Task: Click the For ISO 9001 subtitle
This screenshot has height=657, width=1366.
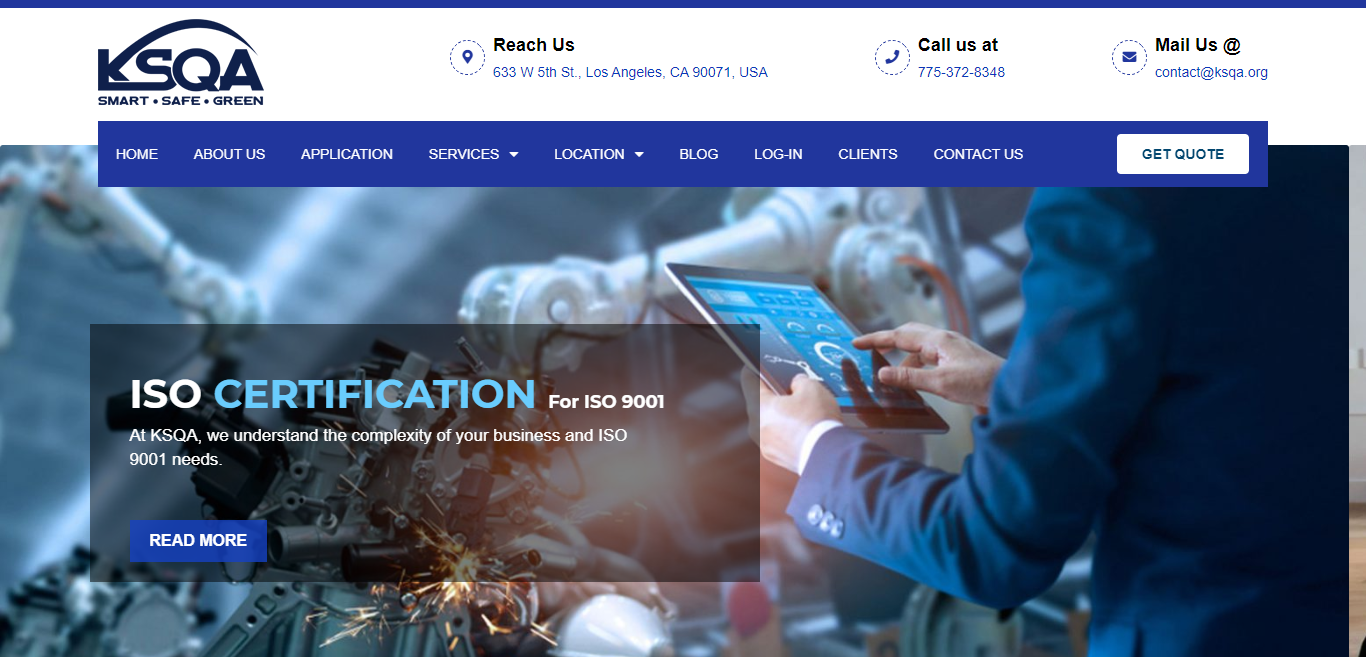Action: (x=606, y=402)
